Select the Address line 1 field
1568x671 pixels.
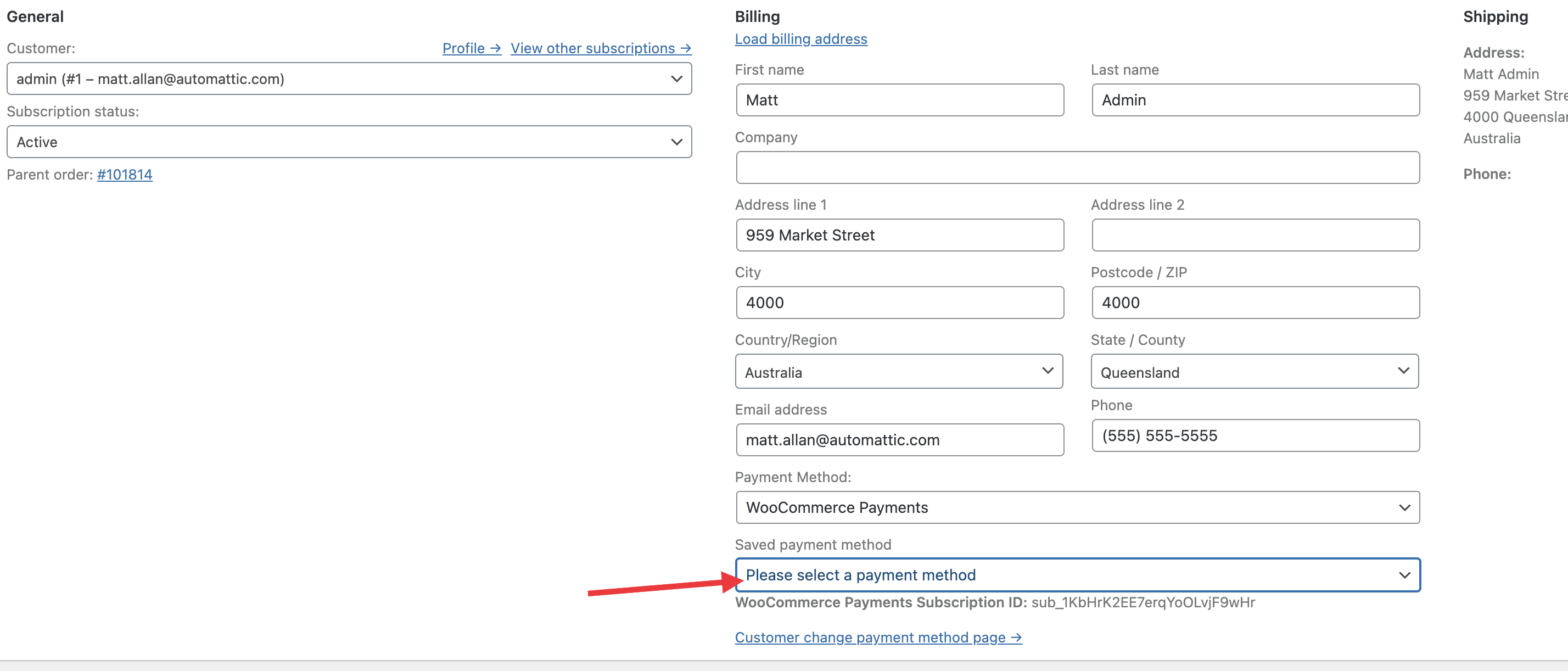[899, 235]
